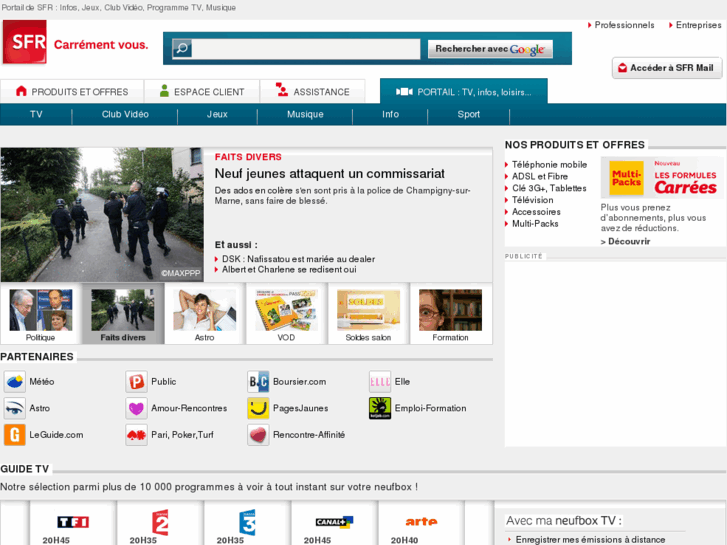Image resolution: width=727 pixels, height=545 pixels.
Task: Open the Multi-Packs link in product list
Action: point(535,224)
